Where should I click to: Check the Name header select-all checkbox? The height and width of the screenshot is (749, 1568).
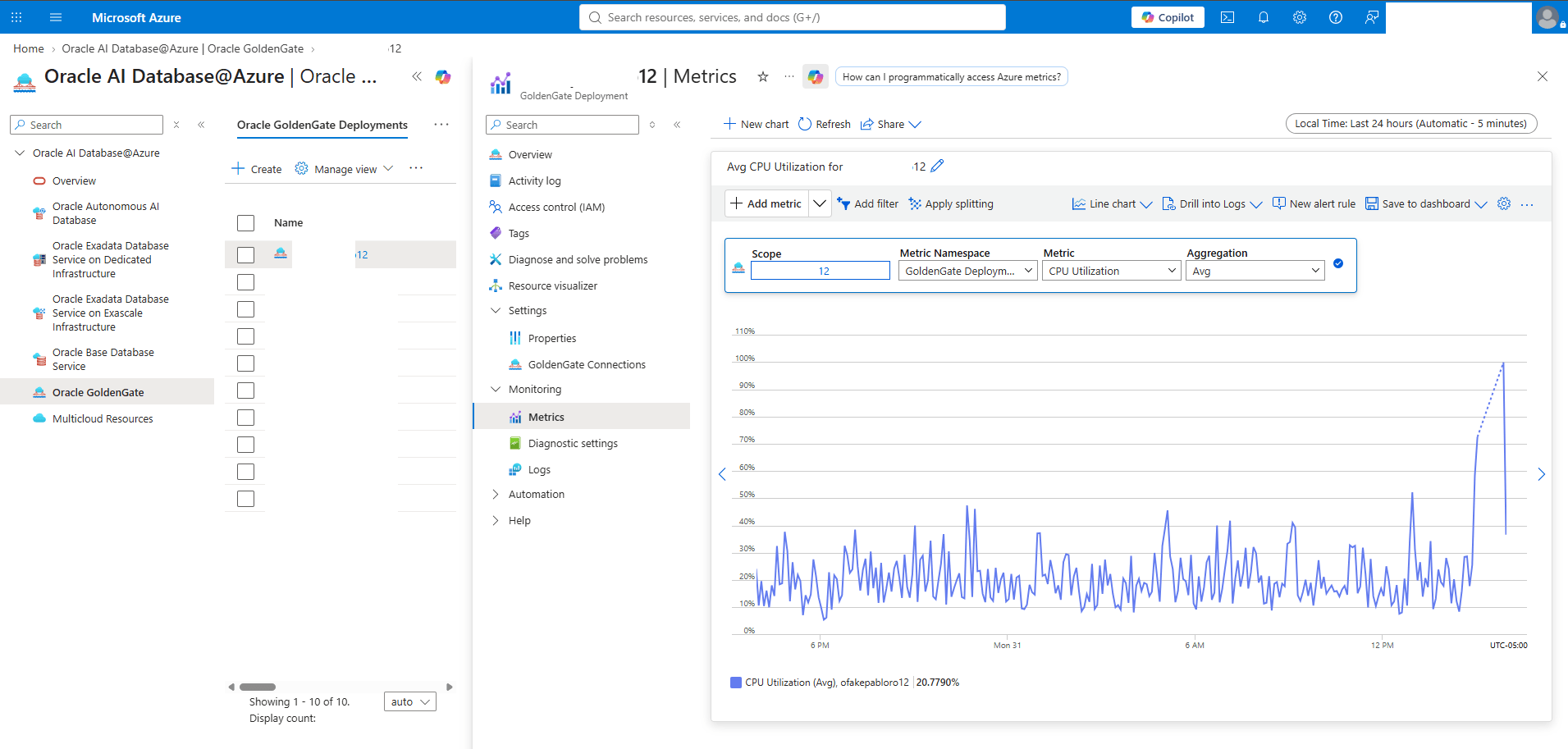pos(245,223)
